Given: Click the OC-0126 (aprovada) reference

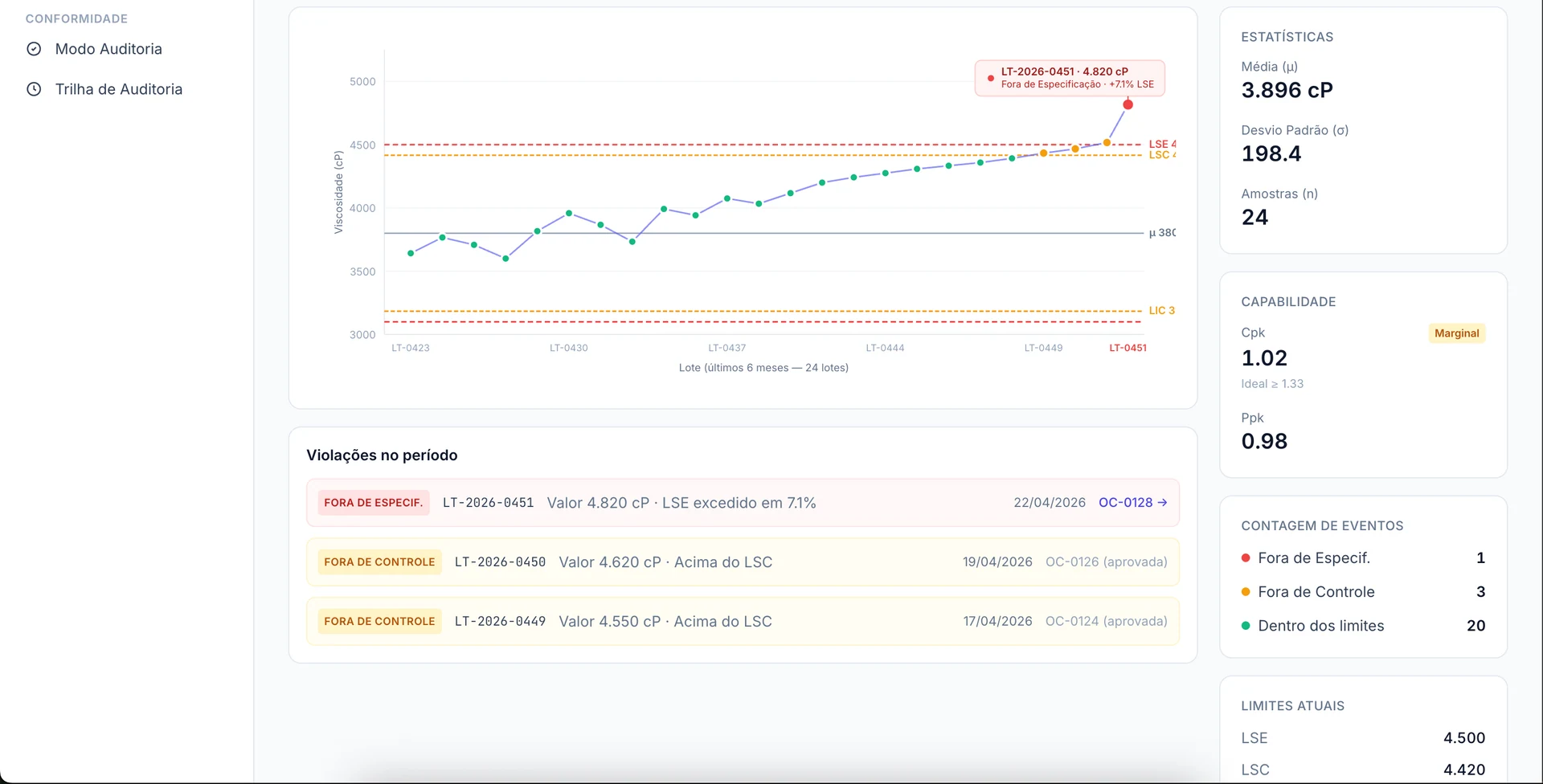Looking at the screenshot, I should [x=1106, y=562].
